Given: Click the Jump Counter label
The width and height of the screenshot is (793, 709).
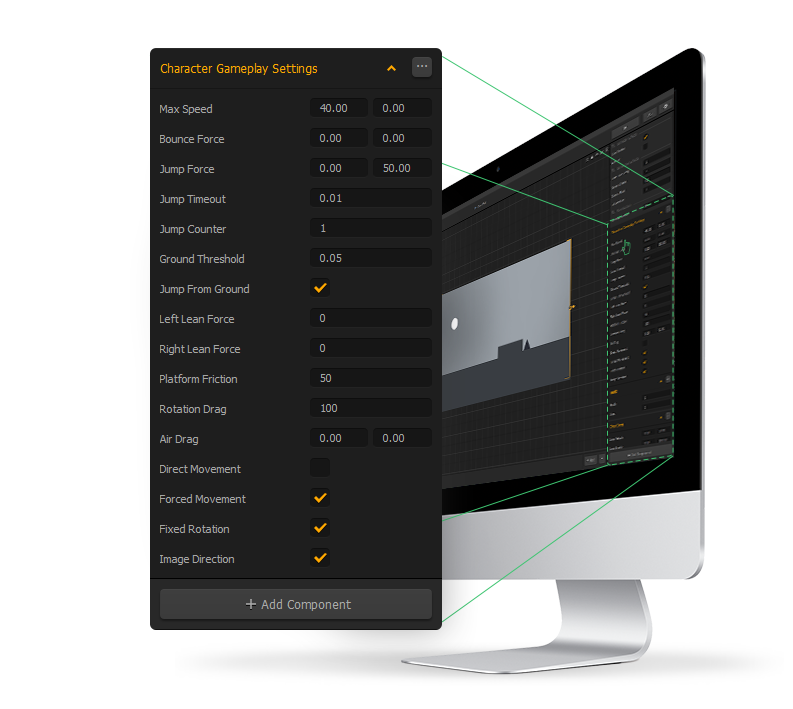Looking at the screenshot, I should (193, 229).
